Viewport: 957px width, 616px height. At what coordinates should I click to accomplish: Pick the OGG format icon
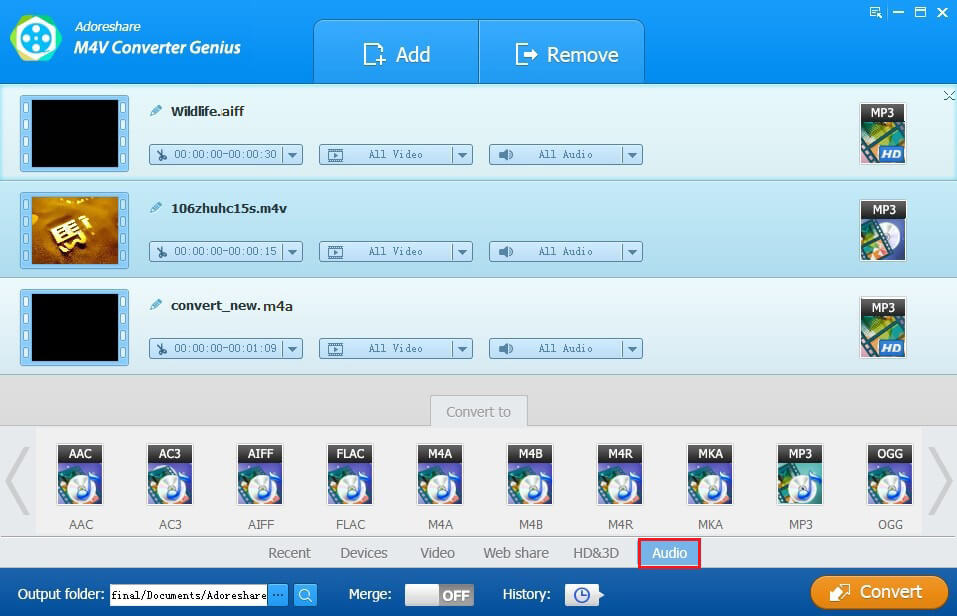click(x=890, y=474)
